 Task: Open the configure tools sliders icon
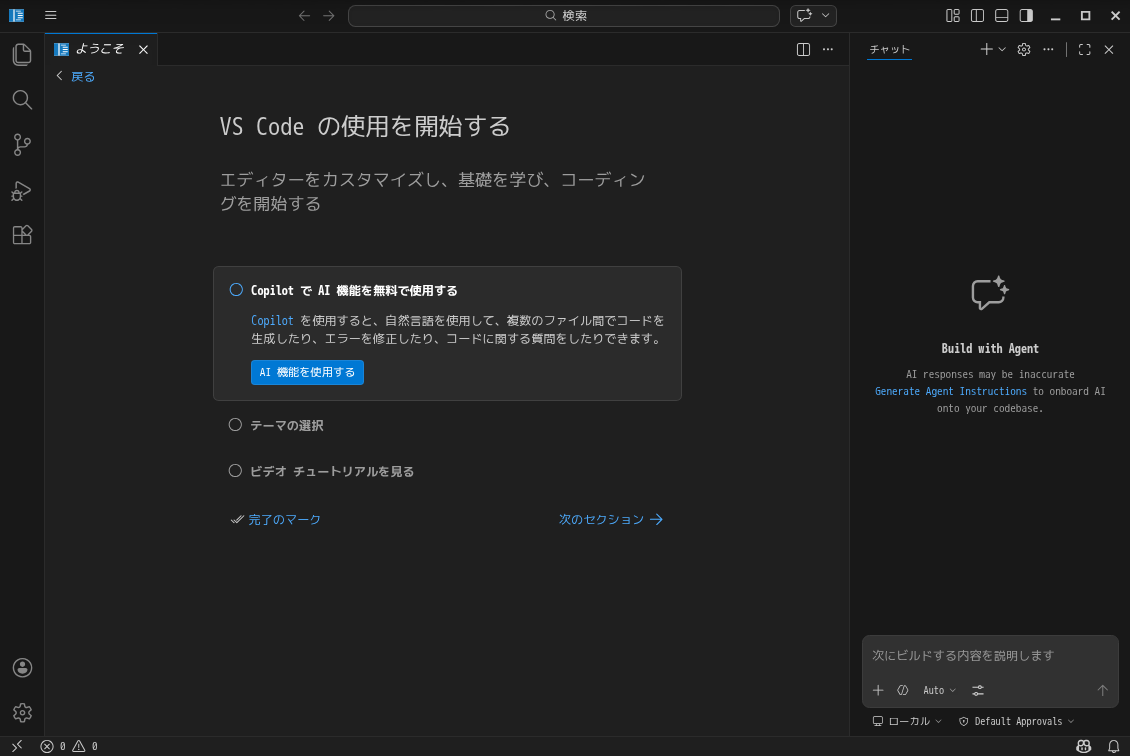tap(978, 690)
